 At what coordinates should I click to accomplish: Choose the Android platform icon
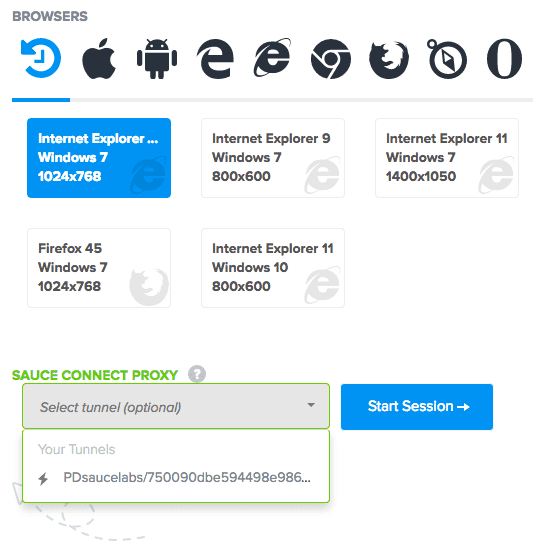157,59
